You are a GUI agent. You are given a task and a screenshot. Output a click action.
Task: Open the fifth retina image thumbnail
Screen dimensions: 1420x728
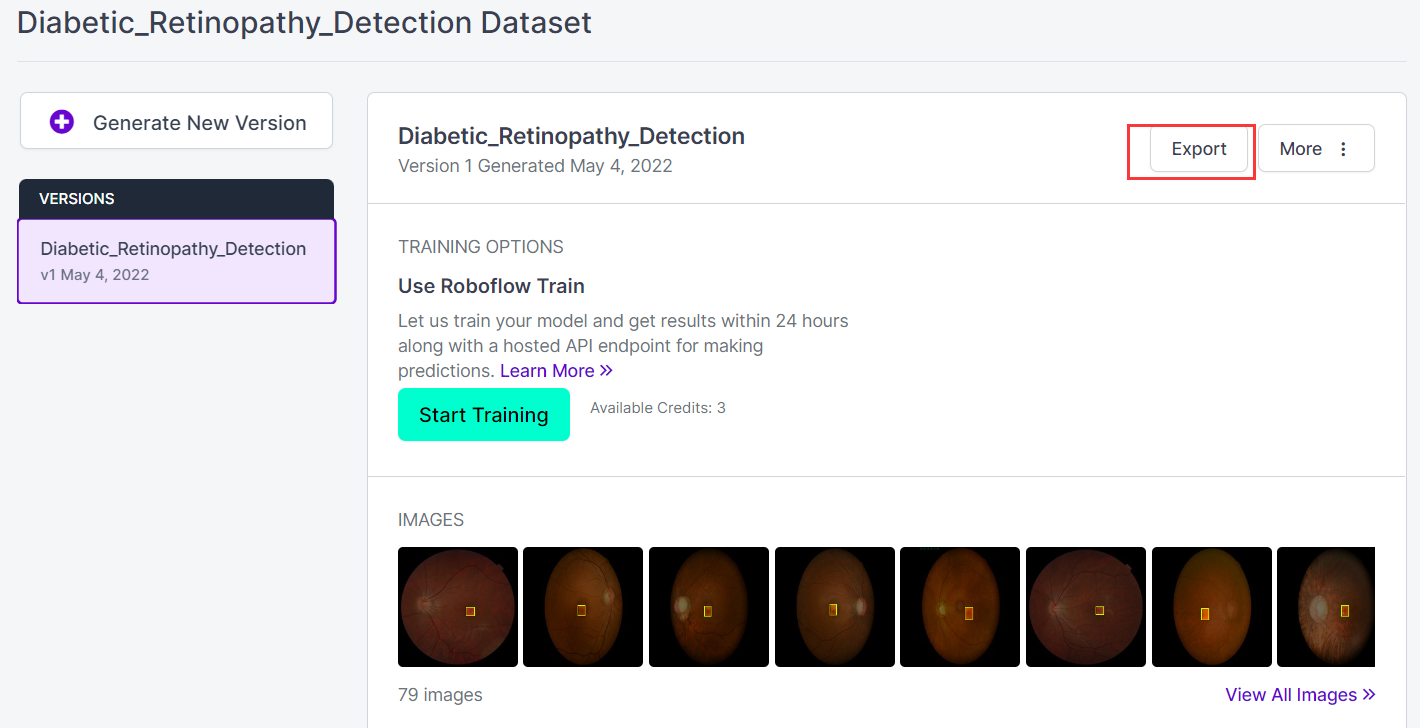click(x=960, y=607)
